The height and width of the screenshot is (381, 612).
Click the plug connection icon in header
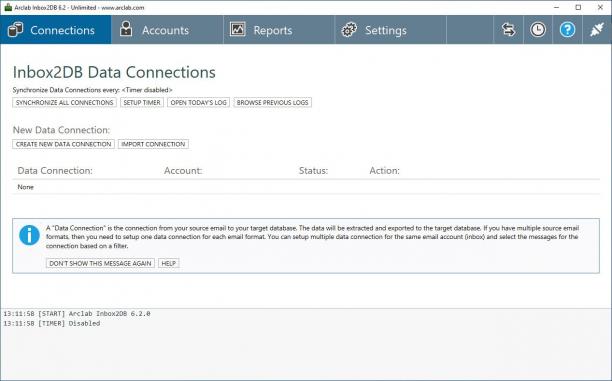click(x=597, y=30)
